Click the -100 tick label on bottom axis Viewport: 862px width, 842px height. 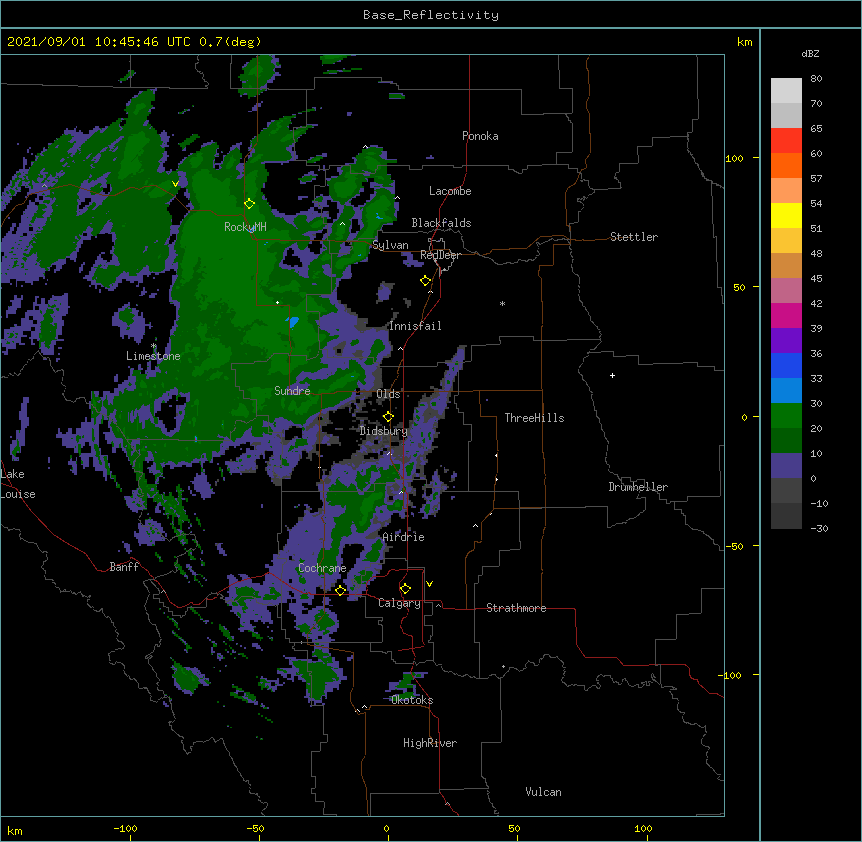pos(125,828)
